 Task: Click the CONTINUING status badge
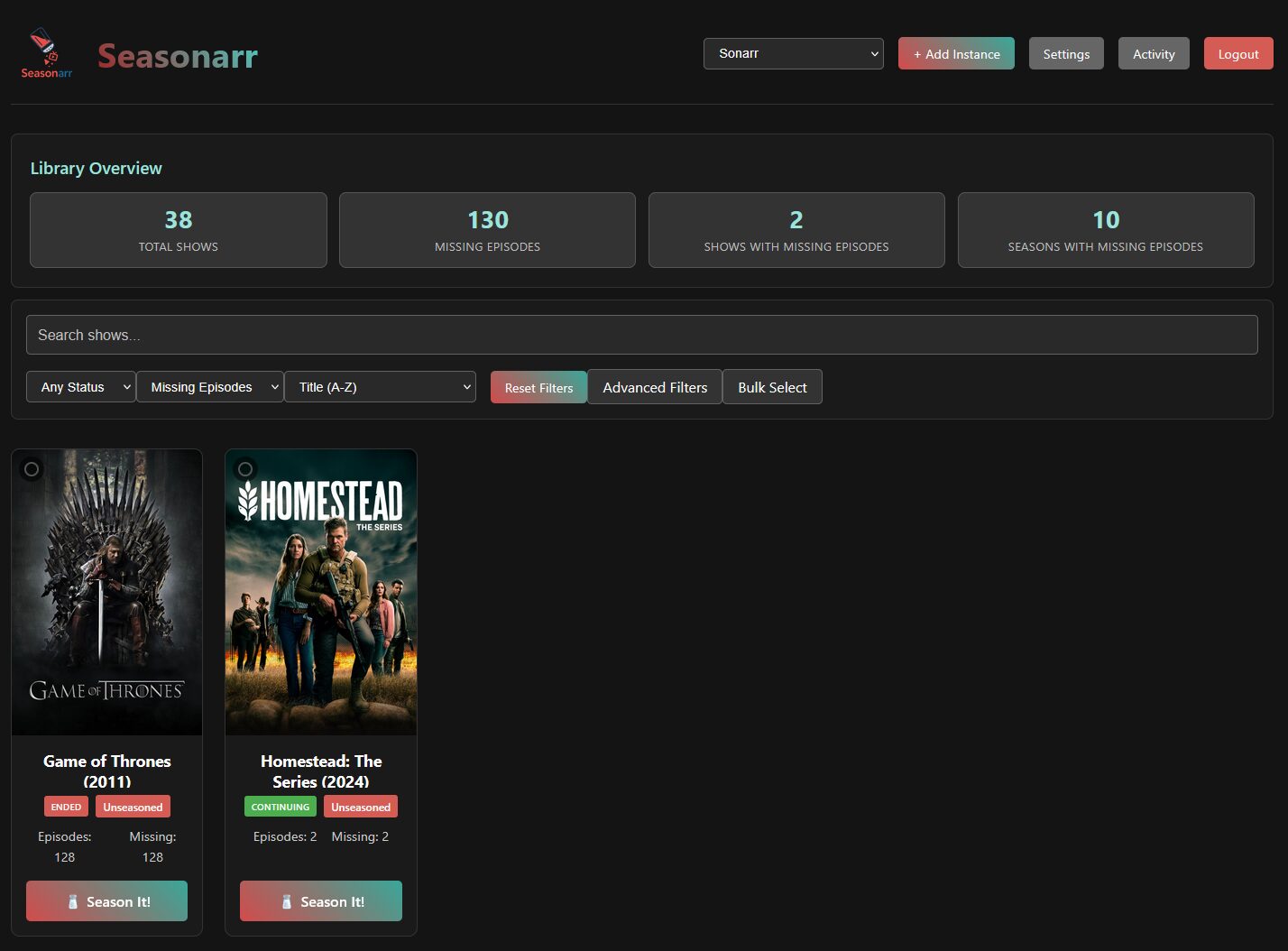[281, 807]
